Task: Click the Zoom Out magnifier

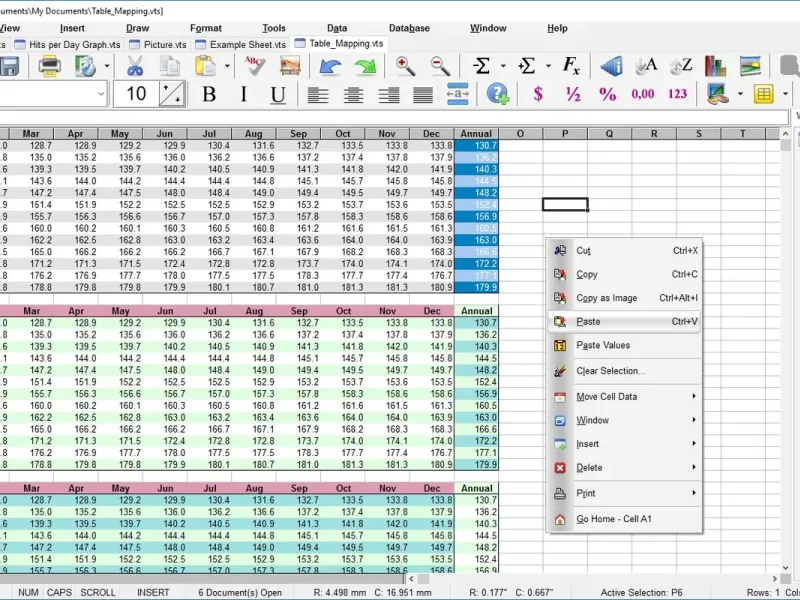Action: point(440,66)
